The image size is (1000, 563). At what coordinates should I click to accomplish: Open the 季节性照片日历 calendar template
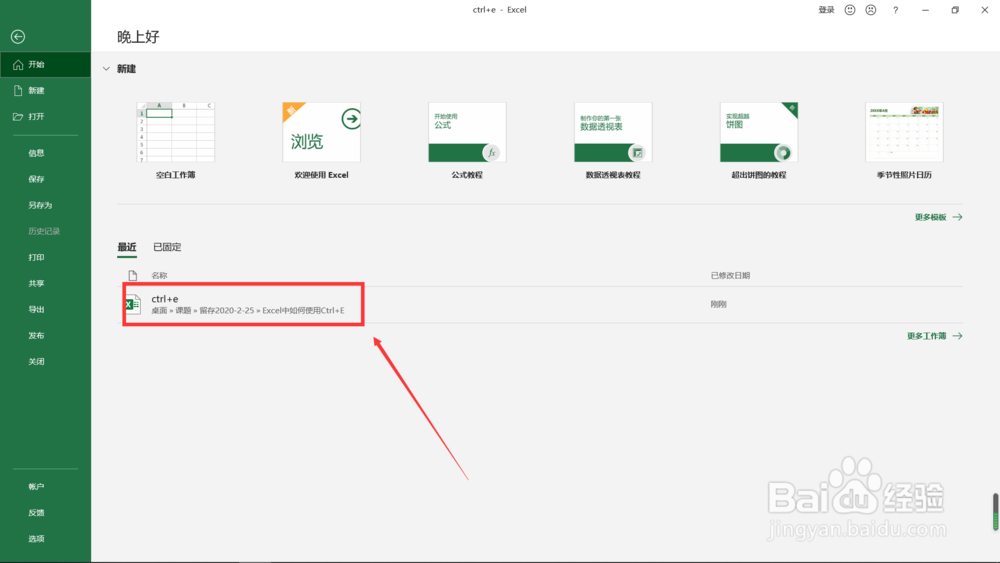coord(904,140)
